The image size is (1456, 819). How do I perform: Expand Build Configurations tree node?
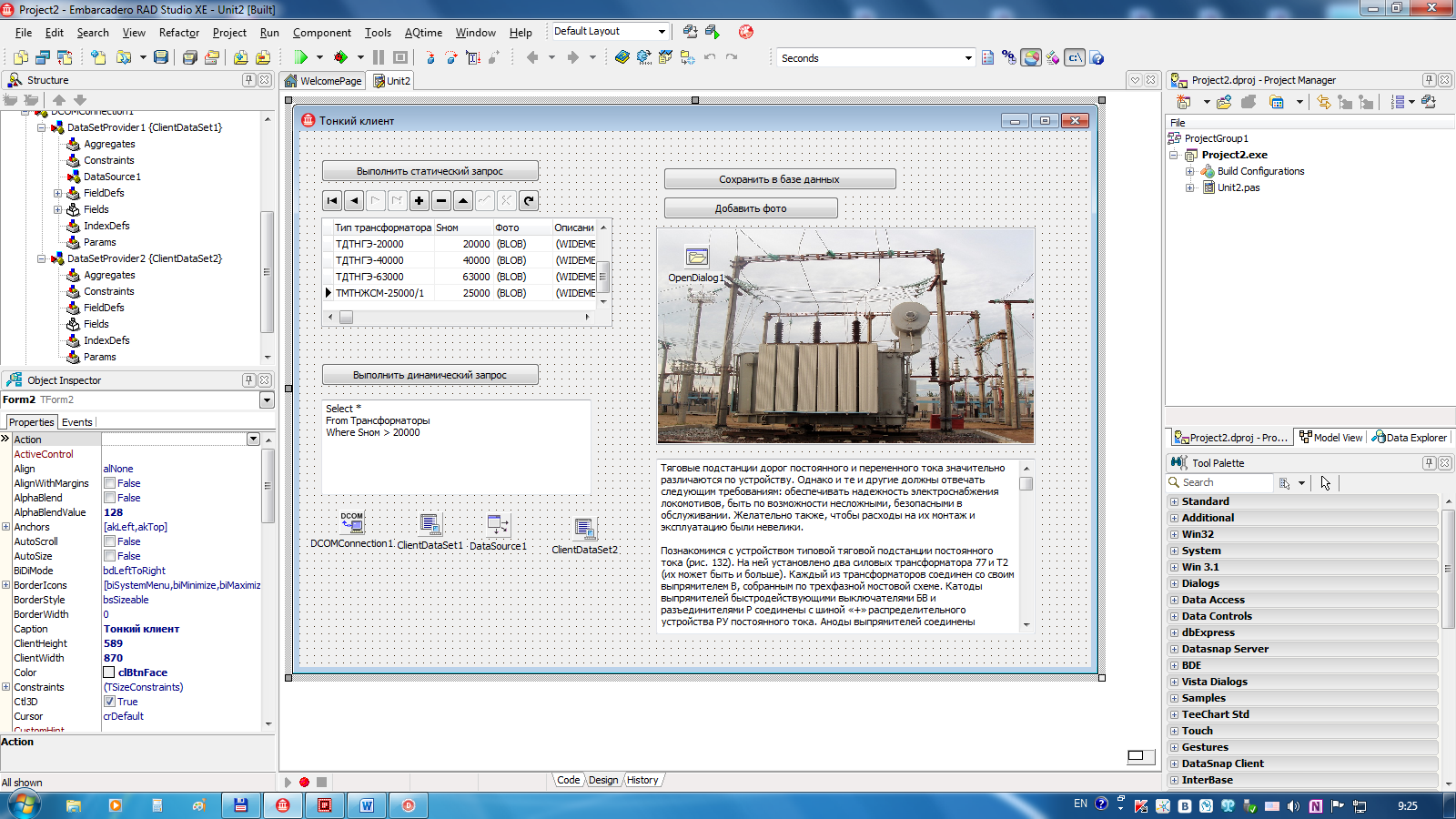[1189, 171]
